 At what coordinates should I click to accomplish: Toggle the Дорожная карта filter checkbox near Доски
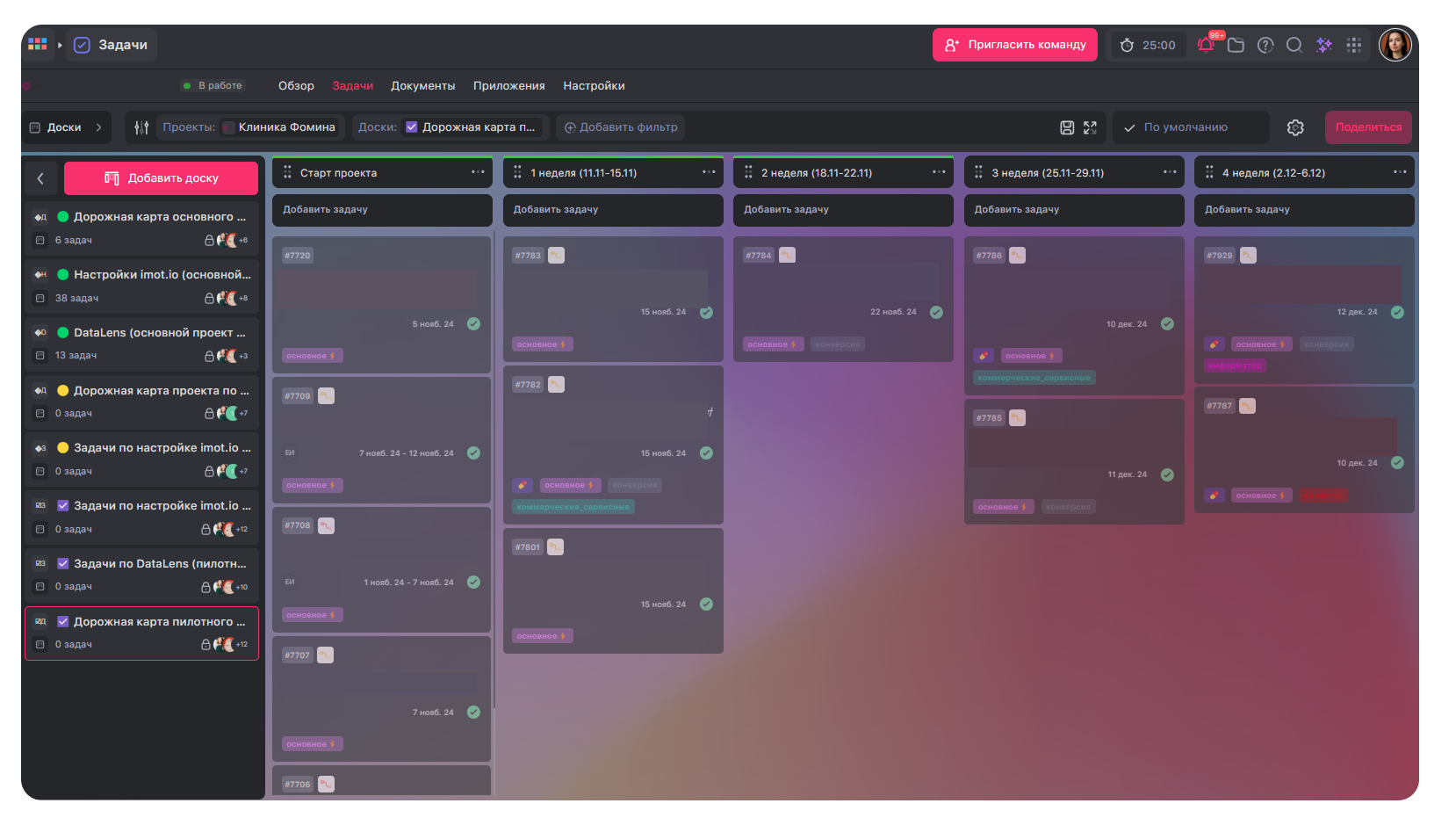point(411,127)
